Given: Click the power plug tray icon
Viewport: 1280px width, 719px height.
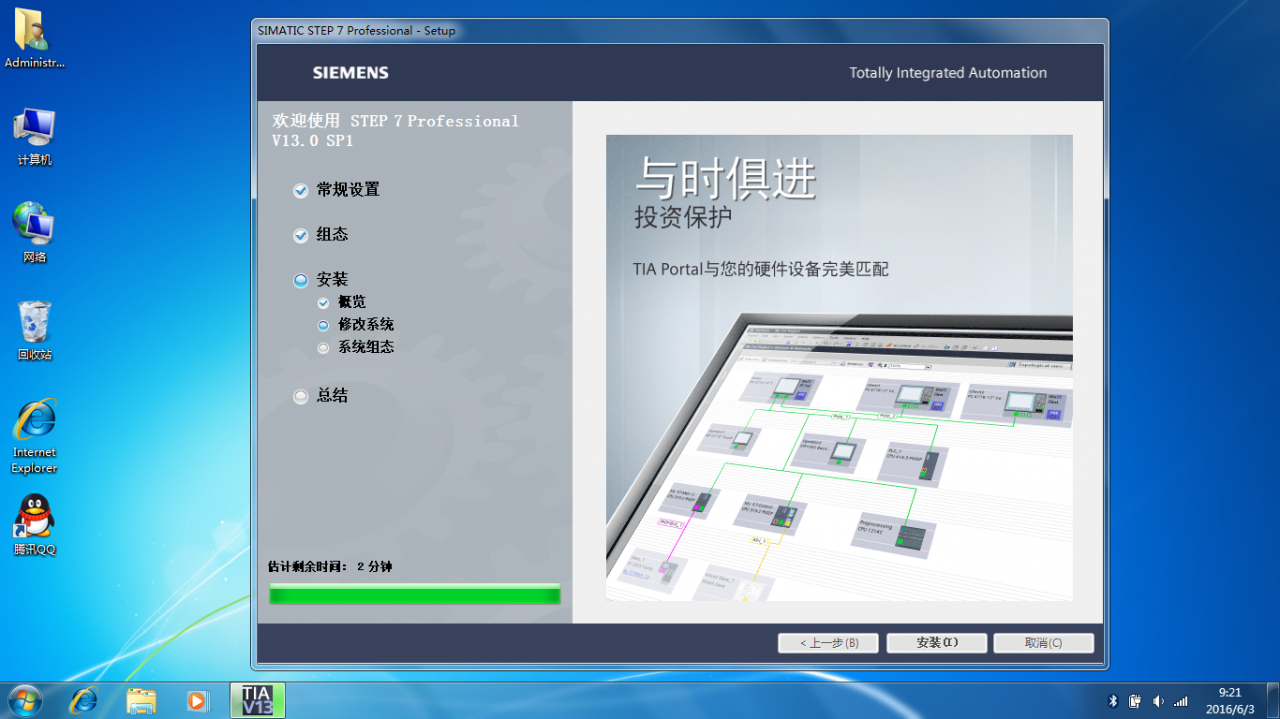Looking at the screenshot, I should coord(1135,701).
